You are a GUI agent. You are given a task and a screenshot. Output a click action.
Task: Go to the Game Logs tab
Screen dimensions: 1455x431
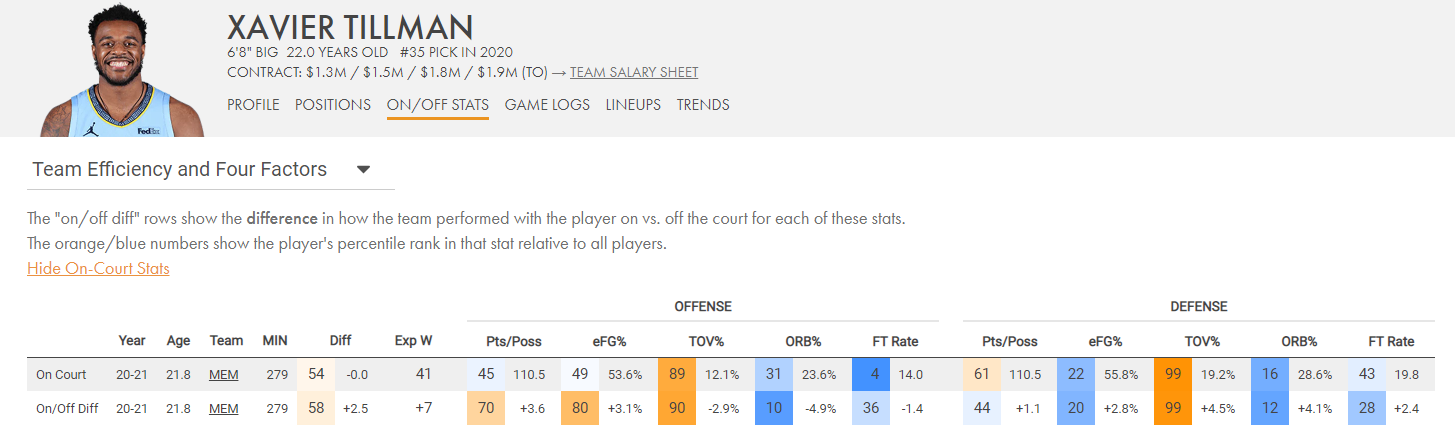547,105
